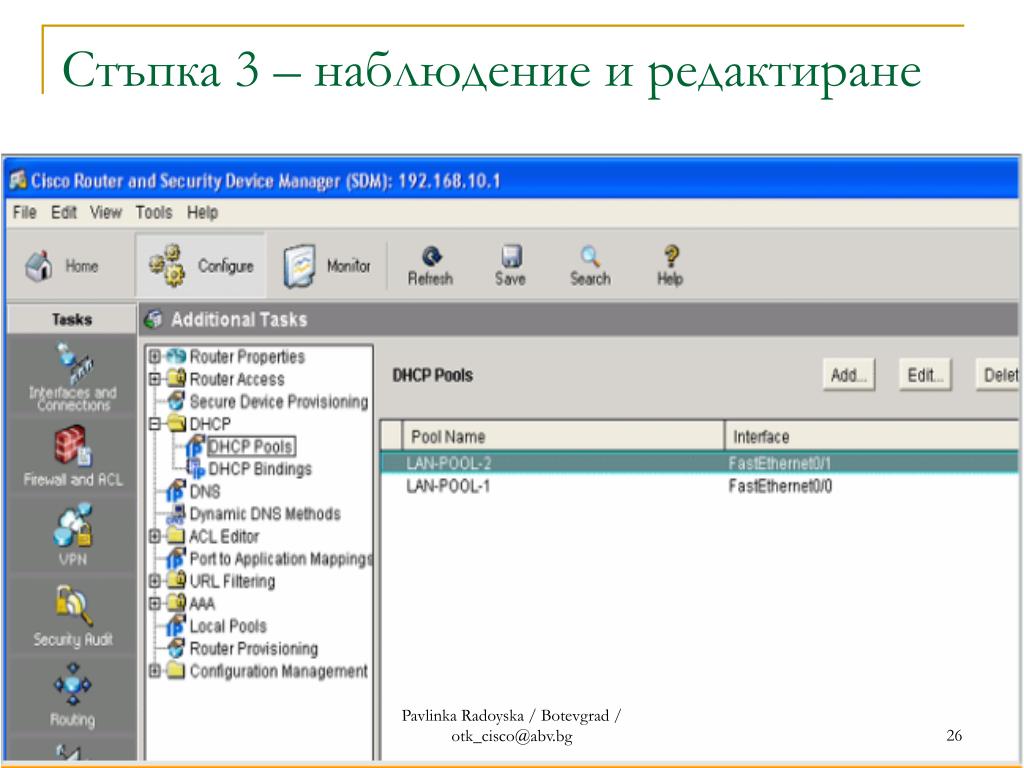Collapse the DHCP tree node
Viewport: 1024px width, 768px height.
[155, 424]
